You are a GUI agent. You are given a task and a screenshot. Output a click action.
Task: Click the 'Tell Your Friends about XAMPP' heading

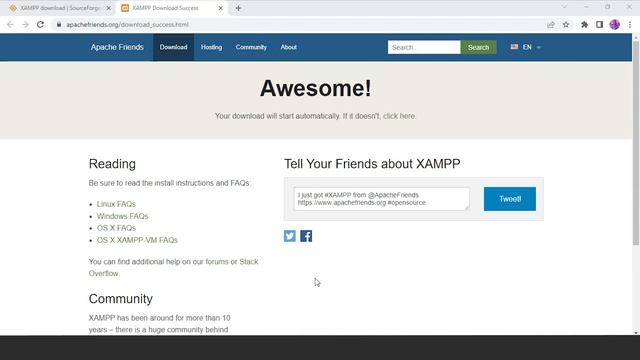372,164
